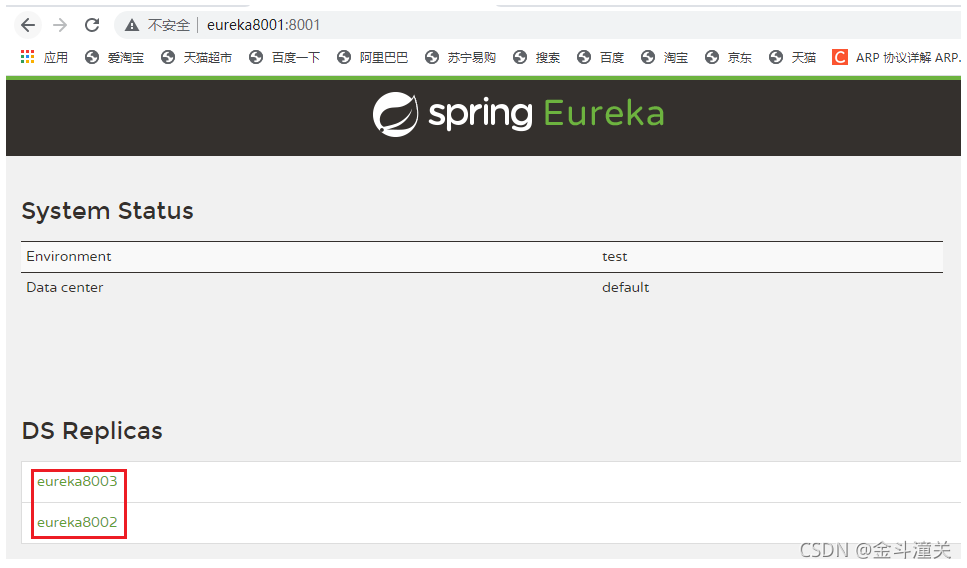Click the Spring leaf logo icon
This screenshot has height=568, width=967.
(395, 114)
